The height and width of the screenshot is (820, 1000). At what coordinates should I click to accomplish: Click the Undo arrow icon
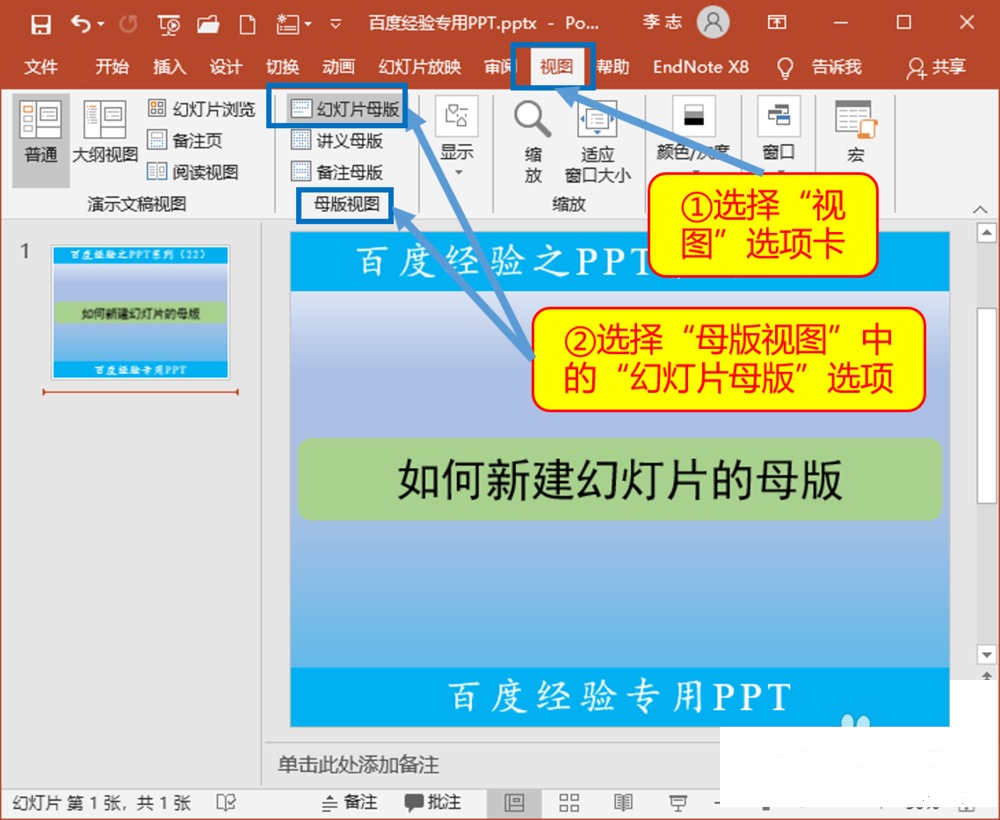pos(80,24)
